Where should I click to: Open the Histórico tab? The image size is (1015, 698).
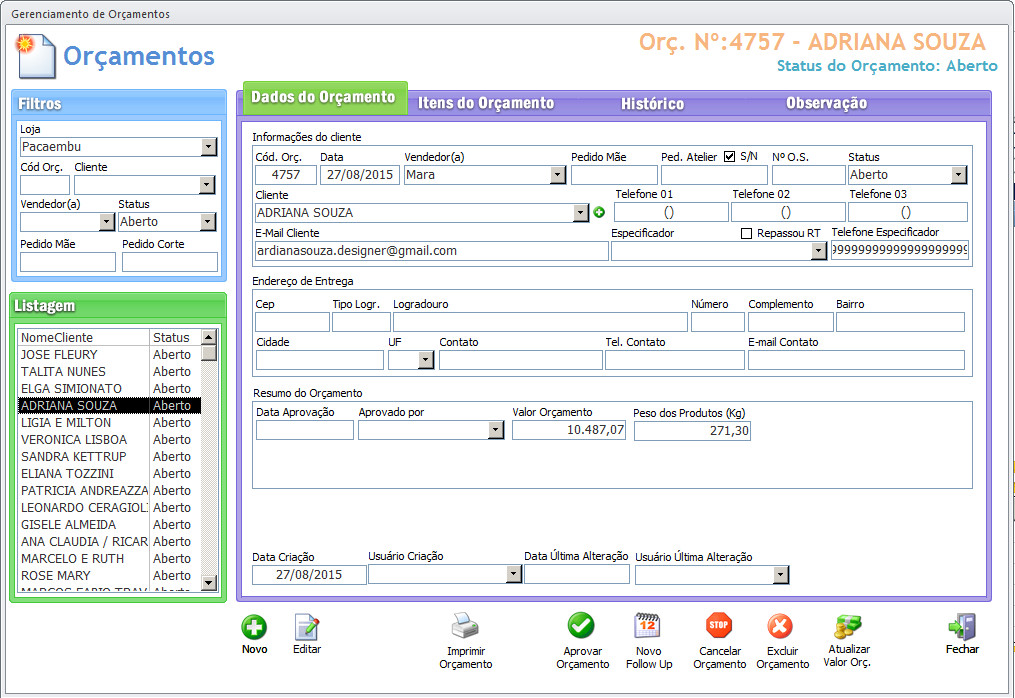[x=652, y=104]
